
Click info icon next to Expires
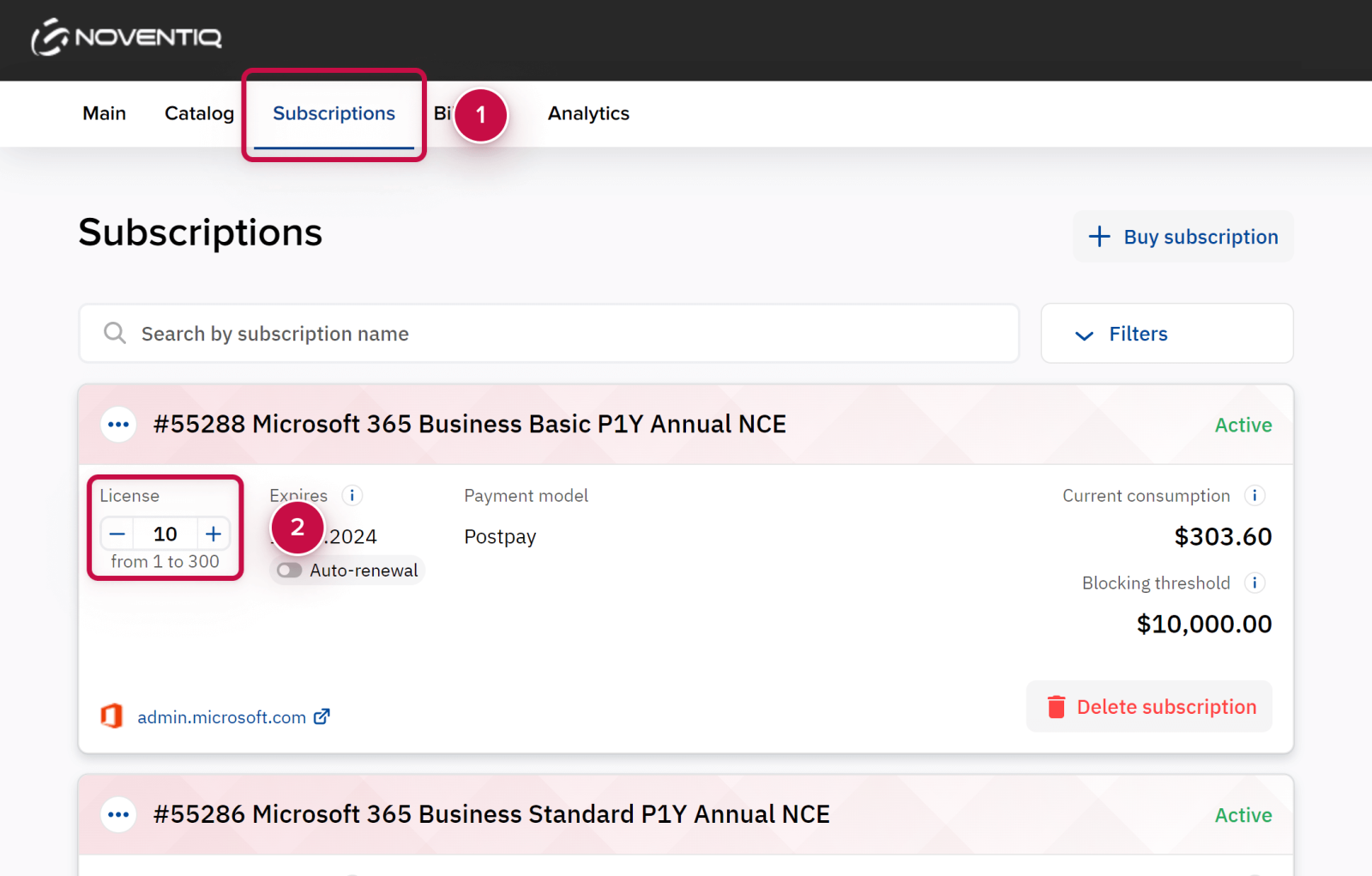(x=352, y=495)
